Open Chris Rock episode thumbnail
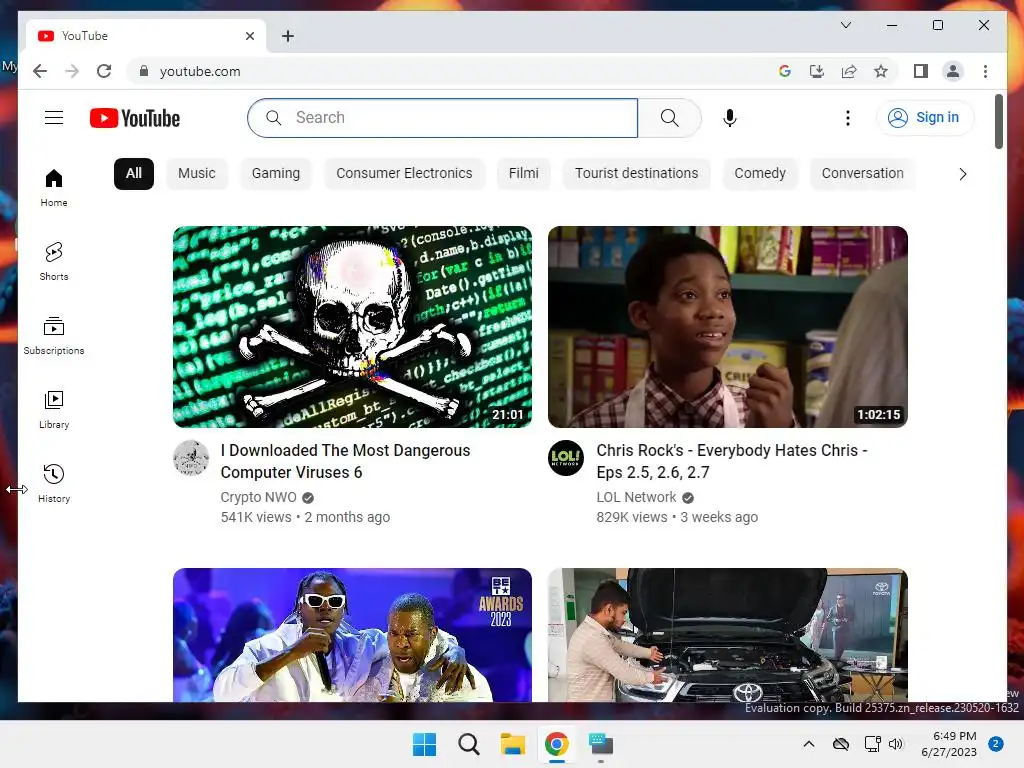The width and height of the screenshot is (1024, 768). click(x=728, y=327)
